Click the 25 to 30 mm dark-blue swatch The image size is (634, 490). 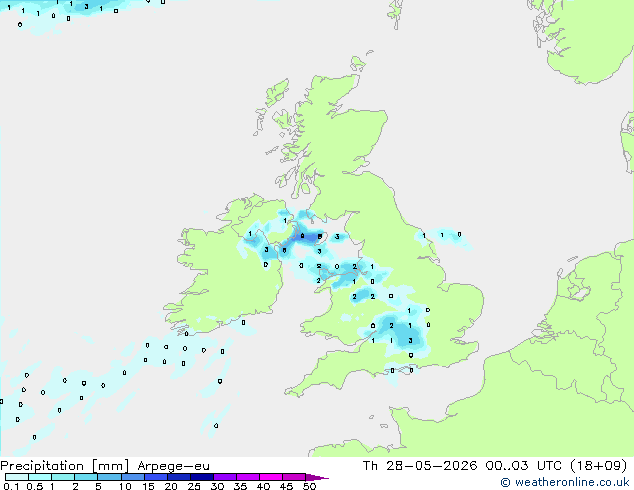[x=201, y=477]
